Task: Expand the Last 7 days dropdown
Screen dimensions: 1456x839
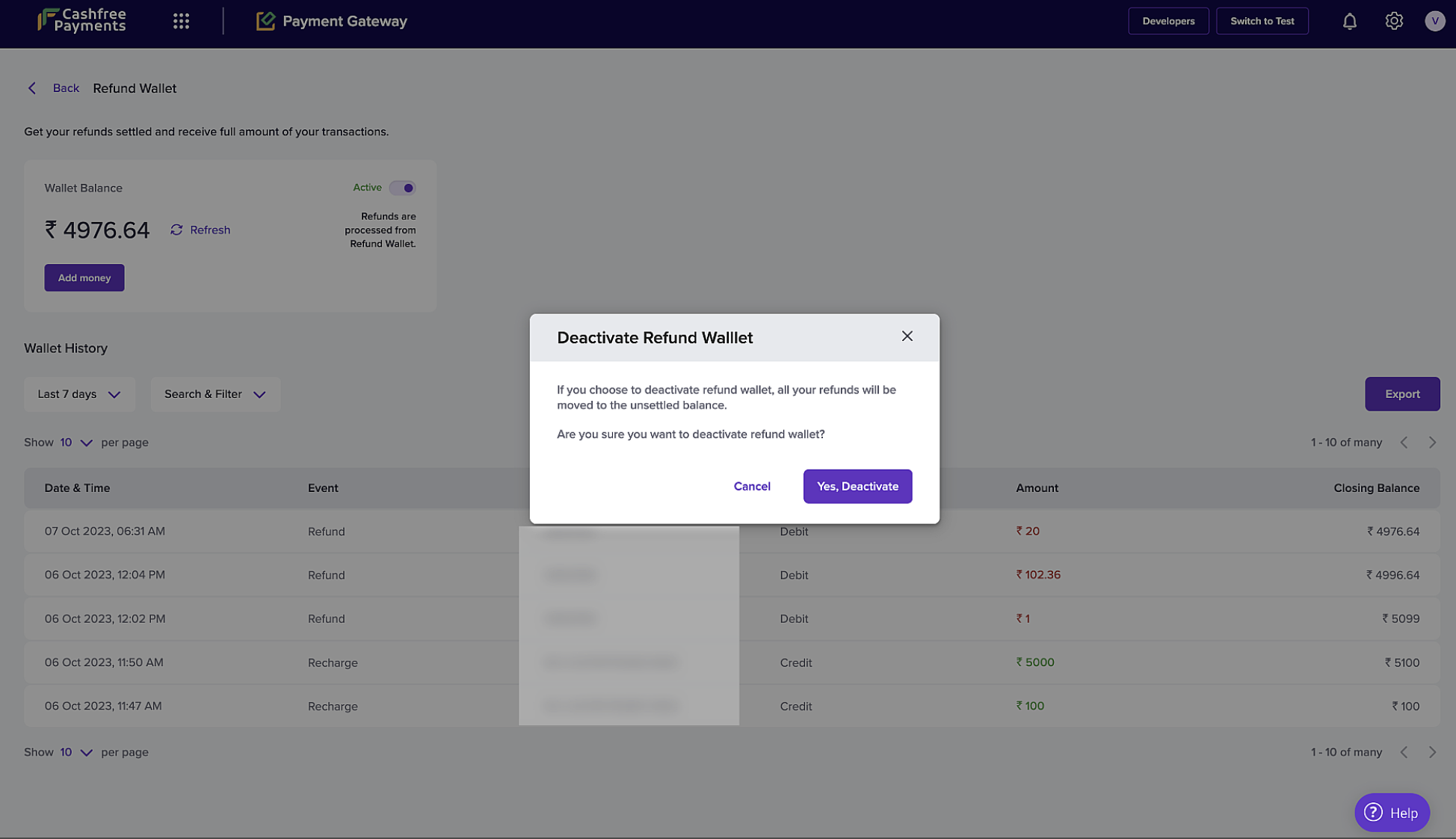Action: [x=79, y=394]
